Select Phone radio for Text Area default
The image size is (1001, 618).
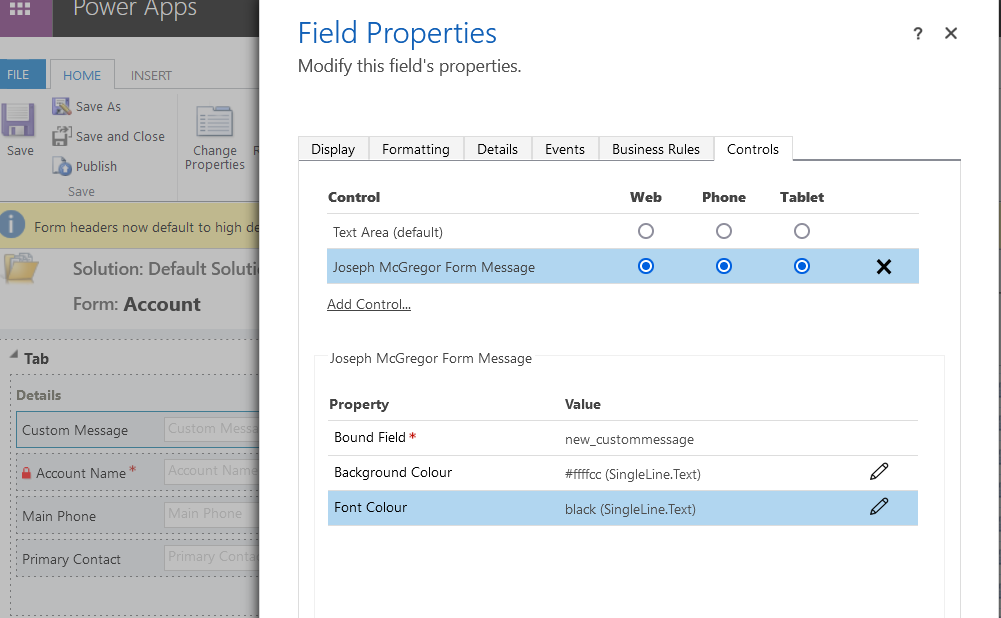pos(724,231)
